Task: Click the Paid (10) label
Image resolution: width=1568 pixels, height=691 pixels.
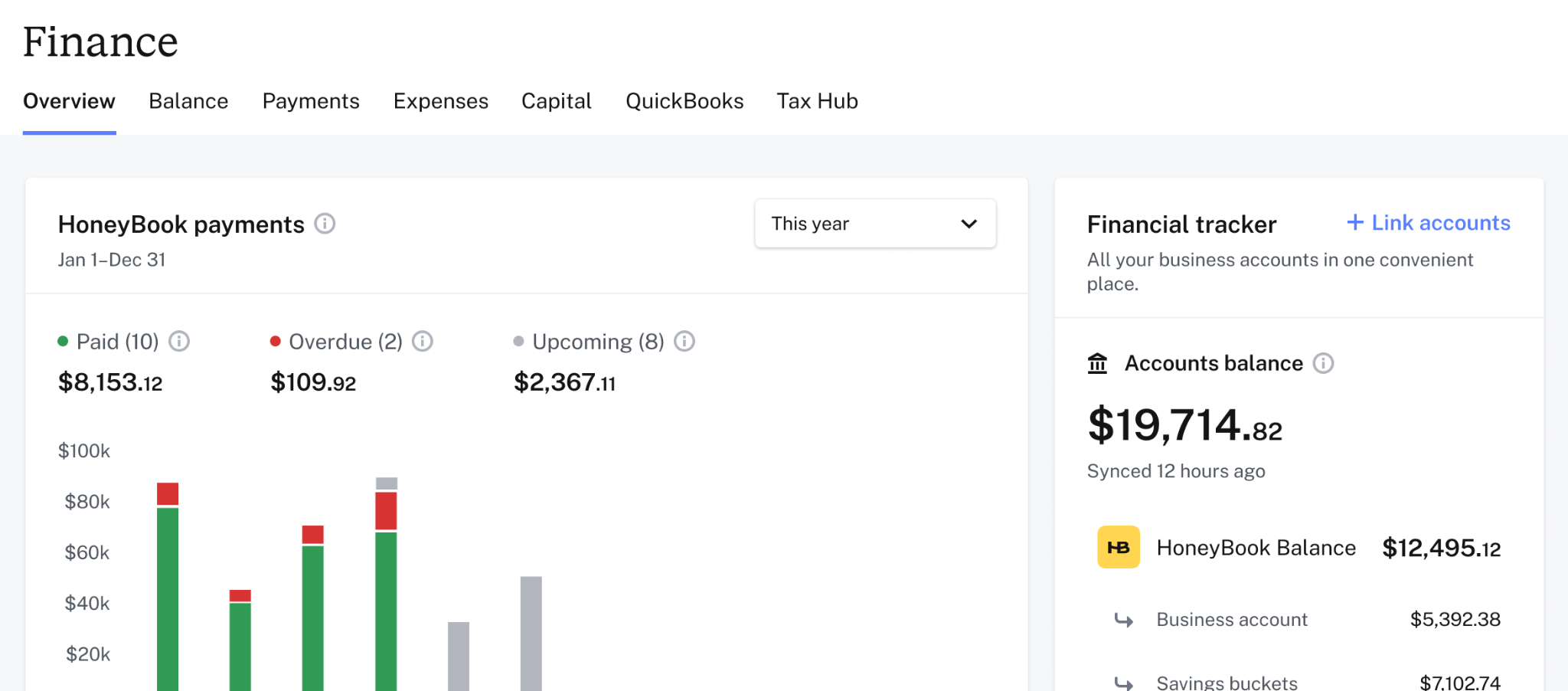Action: 118,342
